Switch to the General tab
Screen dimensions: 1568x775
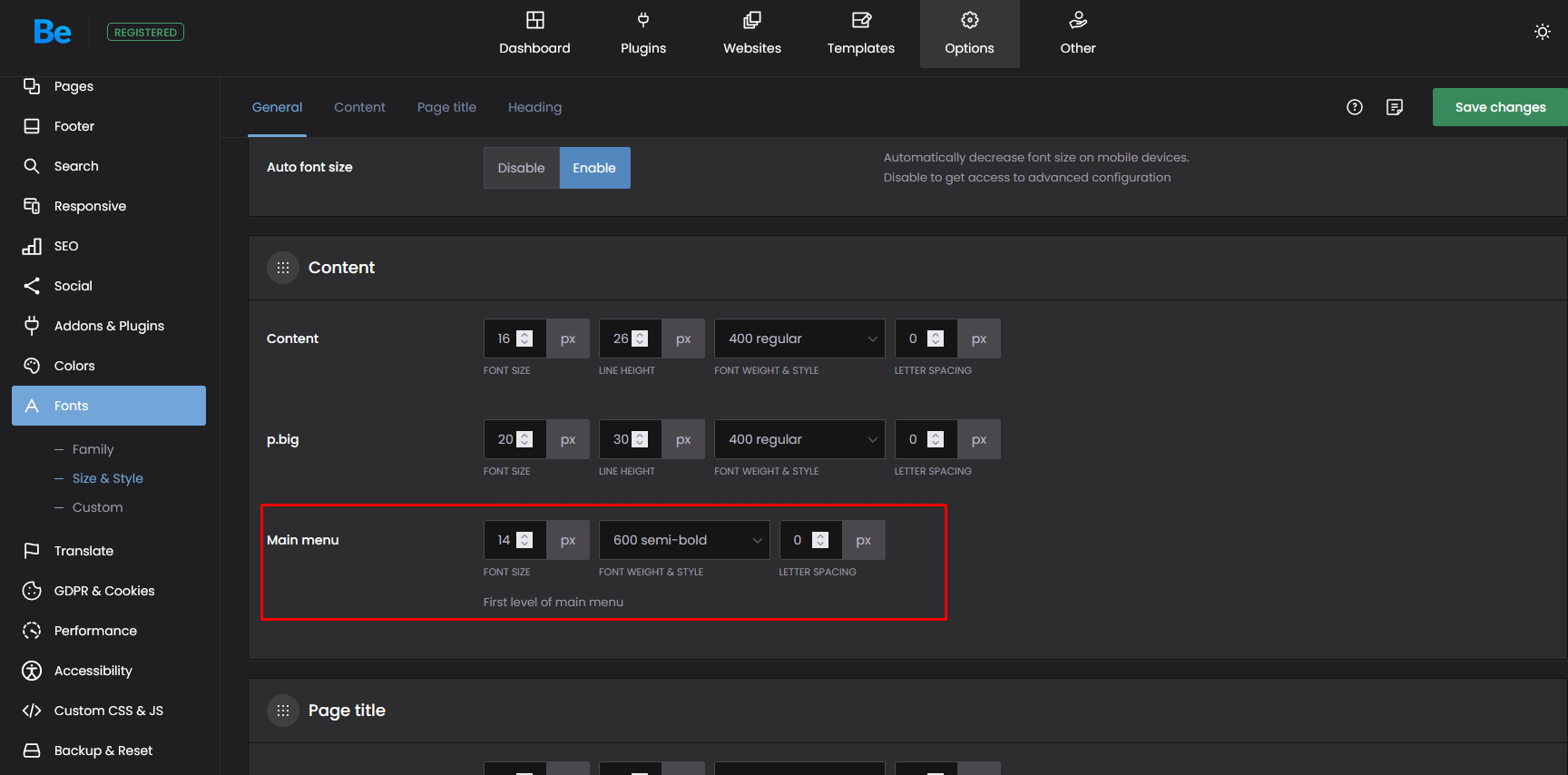tap(277, 107)
